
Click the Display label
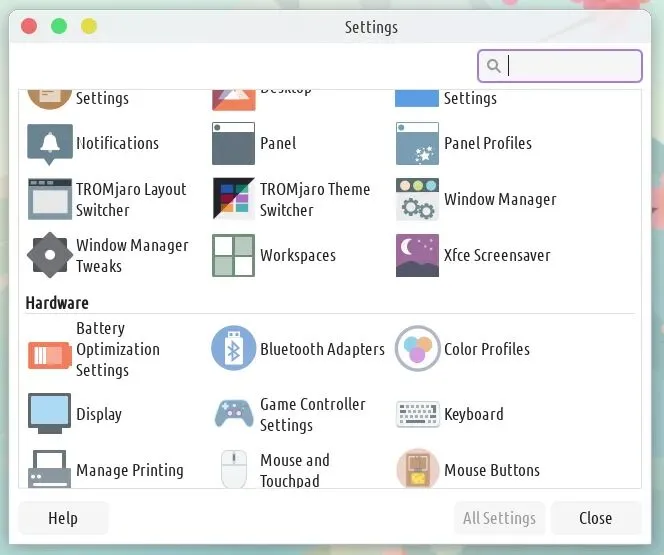tap(99, 414)
